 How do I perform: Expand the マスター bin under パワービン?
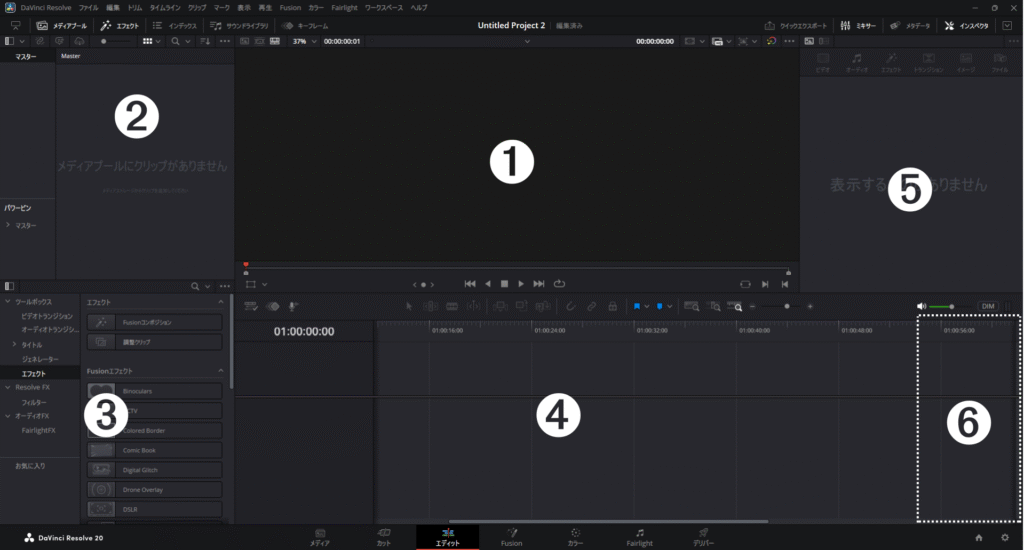pyautogui.click(x=8, y=226)
